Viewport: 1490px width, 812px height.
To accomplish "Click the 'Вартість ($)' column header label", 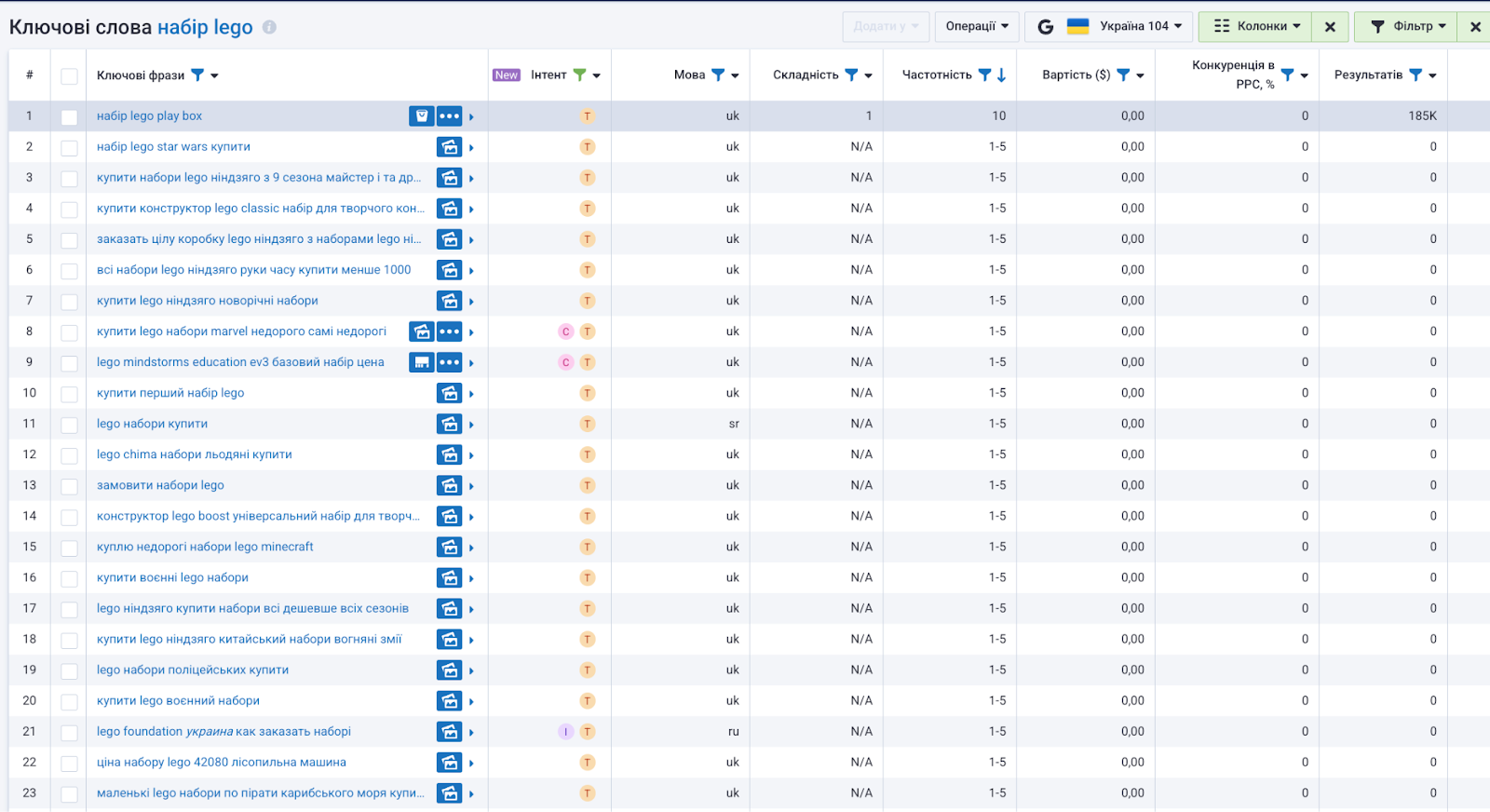I will [1076, 75].
